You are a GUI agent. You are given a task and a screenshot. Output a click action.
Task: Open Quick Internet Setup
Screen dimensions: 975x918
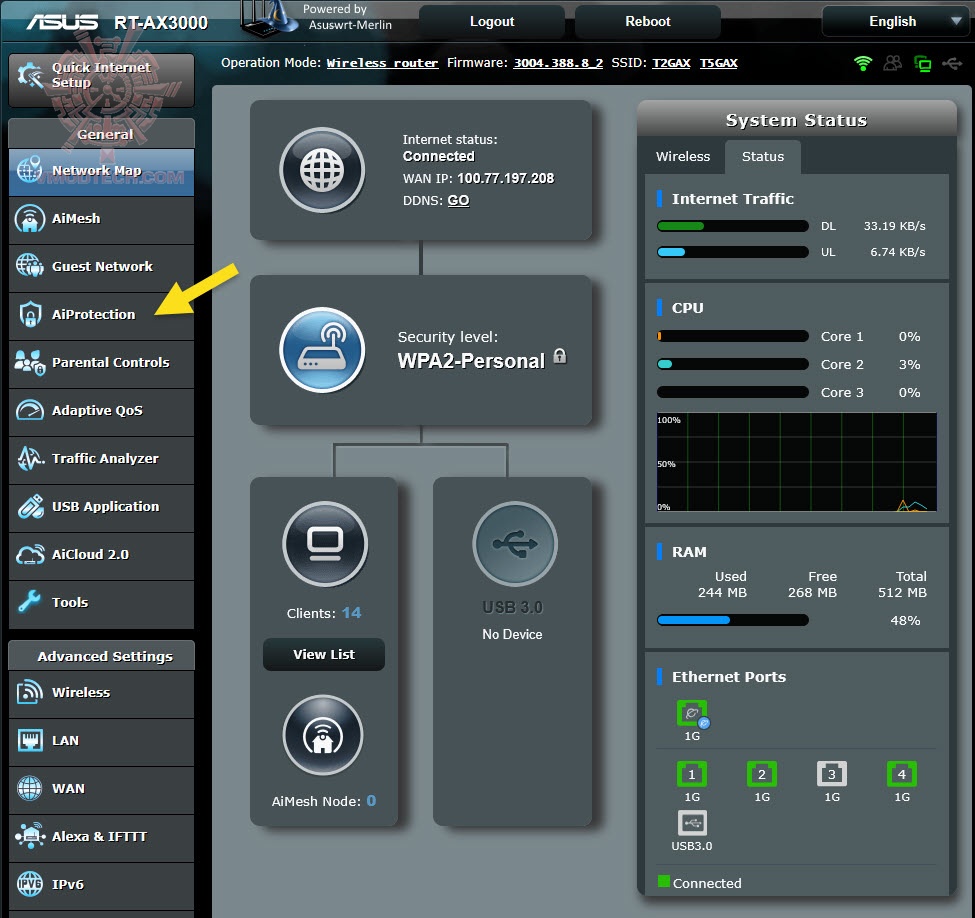click(x=101, y=80)
